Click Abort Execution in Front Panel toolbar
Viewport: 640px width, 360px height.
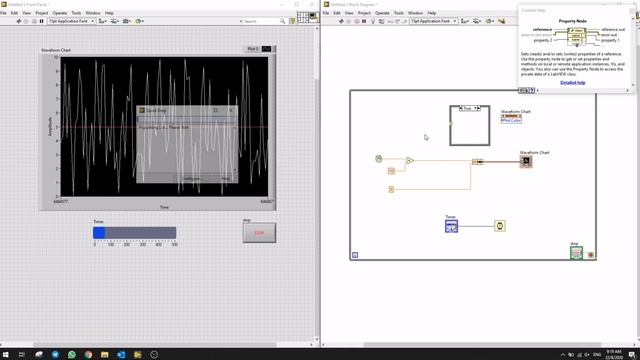click(x=34, y=21)
